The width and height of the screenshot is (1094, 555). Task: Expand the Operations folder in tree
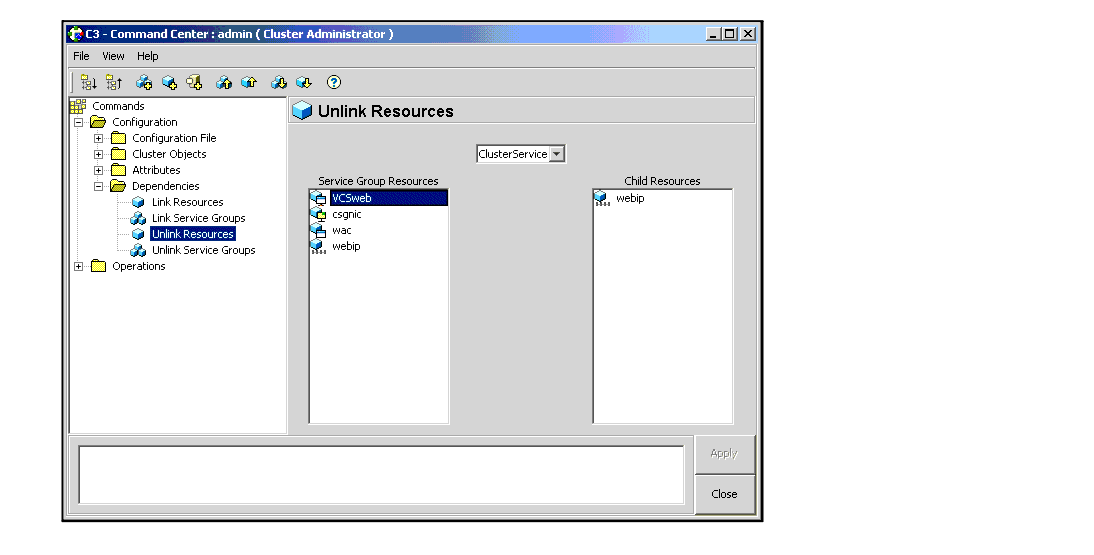[79, 266]
